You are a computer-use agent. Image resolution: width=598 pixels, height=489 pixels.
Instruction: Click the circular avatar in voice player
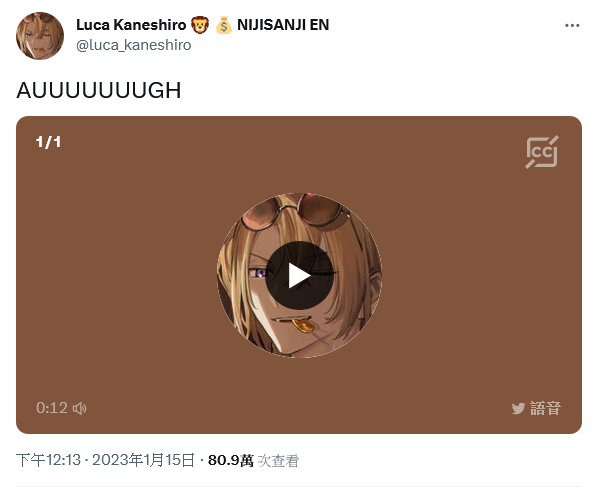[299, 275]
